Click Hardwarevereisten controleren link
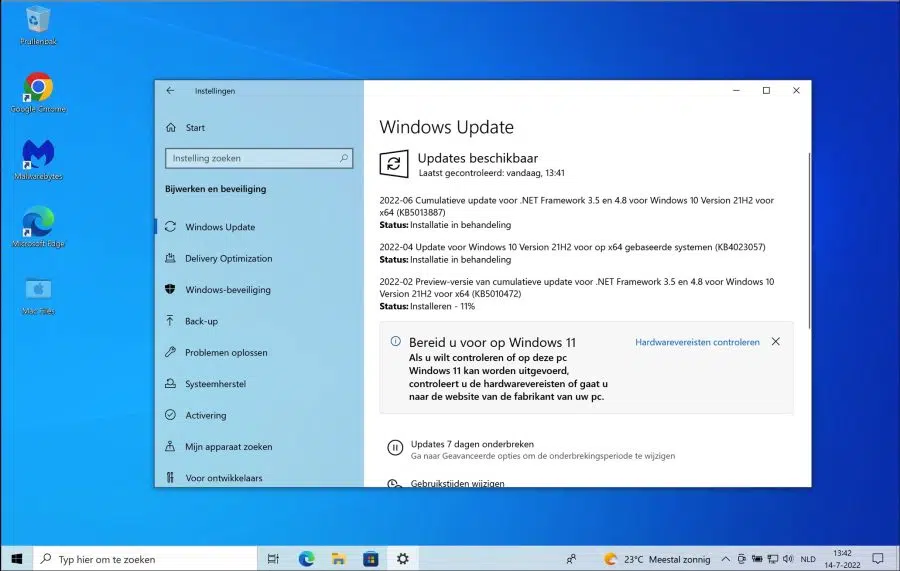This screenshot has height=571, width=900. (x=697, y=342)
